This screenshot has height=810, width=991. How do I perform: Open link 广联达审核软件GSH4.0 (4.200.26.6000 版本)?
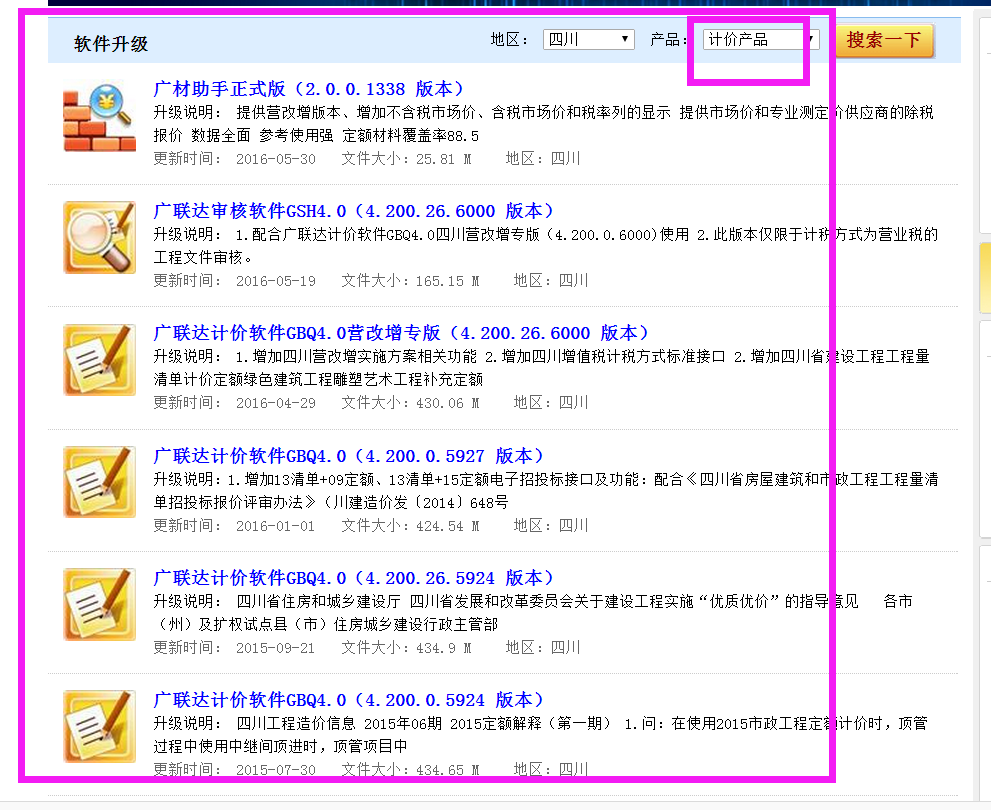point(354,211)
